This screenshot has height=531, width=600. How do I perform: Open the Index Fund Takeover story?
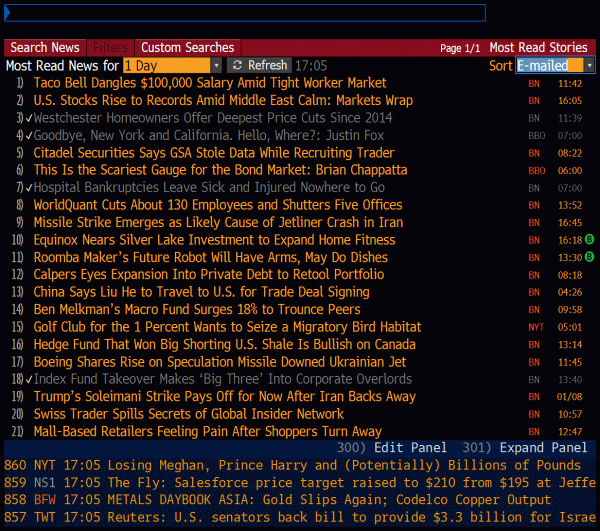223,379
